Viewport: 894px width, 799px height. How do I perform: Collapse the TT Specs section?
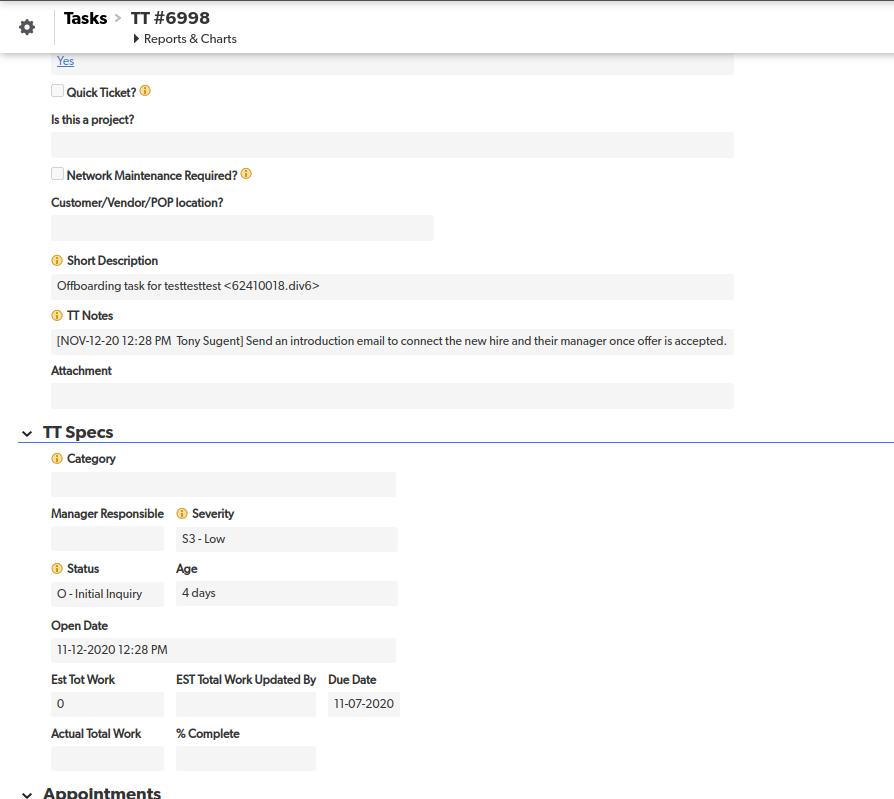[27, 434]
